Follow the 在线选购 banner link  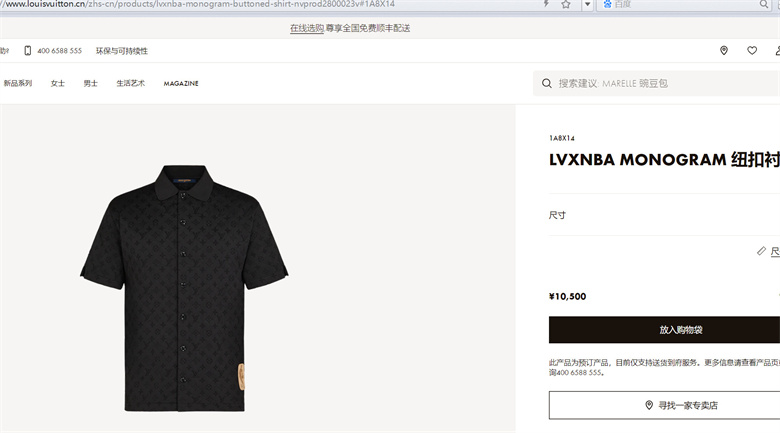[307, 28]
